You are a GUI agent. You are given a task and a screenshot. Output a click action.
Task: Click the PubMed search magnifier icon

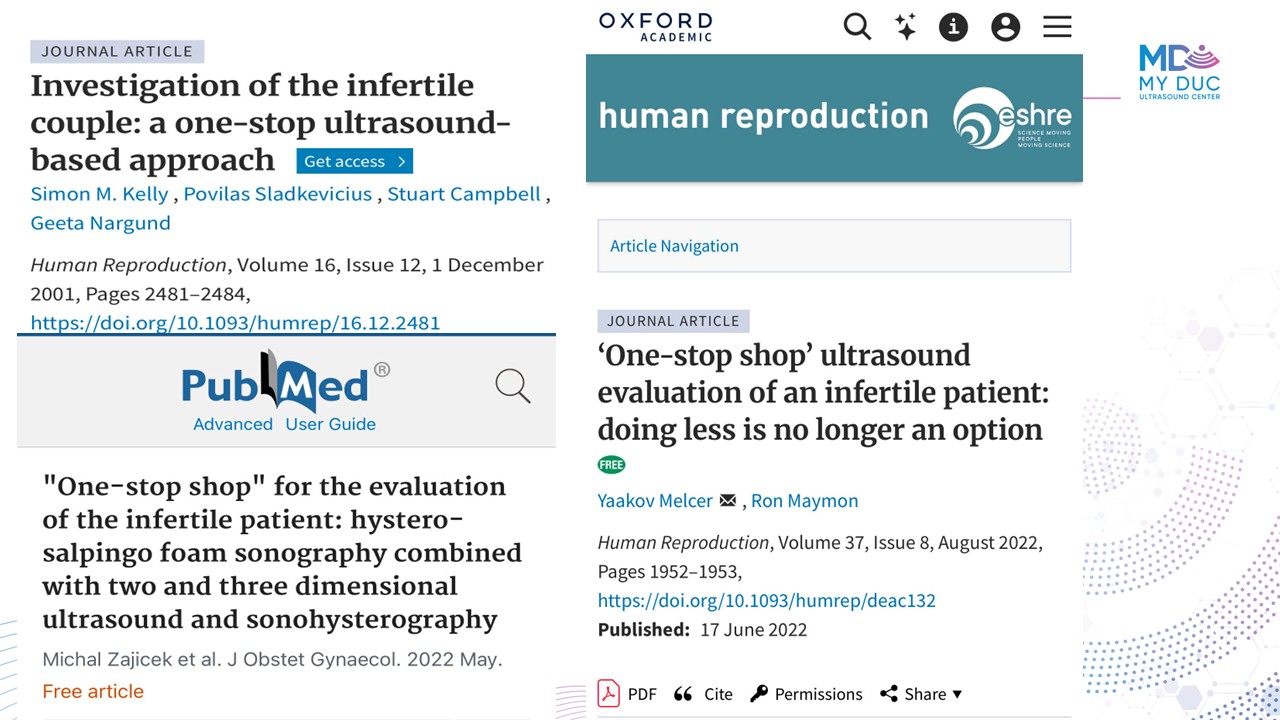click(513, 386)
